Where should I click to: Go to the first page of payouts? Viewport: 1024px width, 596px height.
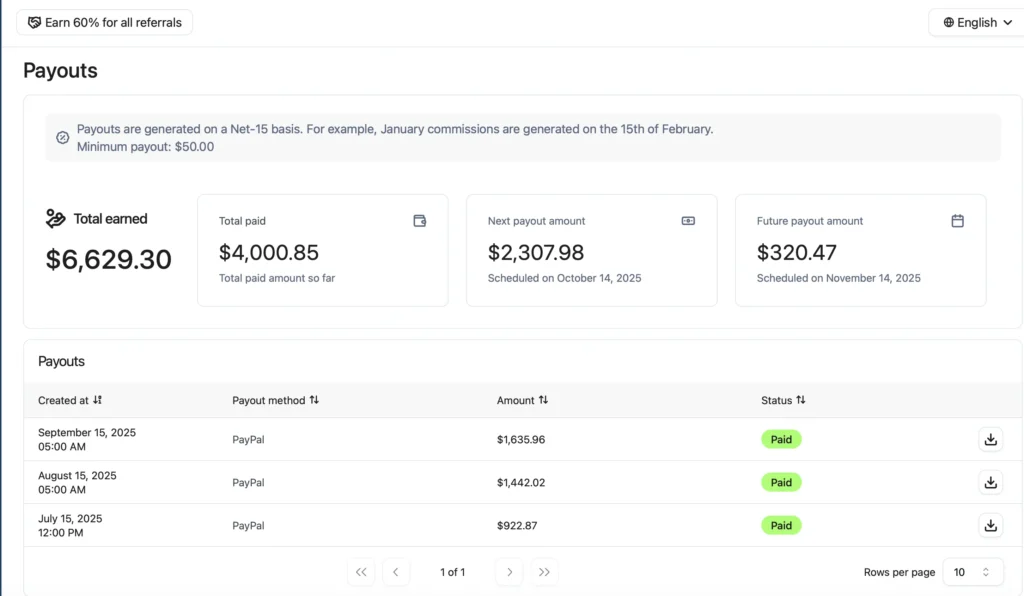coord(361,572)
